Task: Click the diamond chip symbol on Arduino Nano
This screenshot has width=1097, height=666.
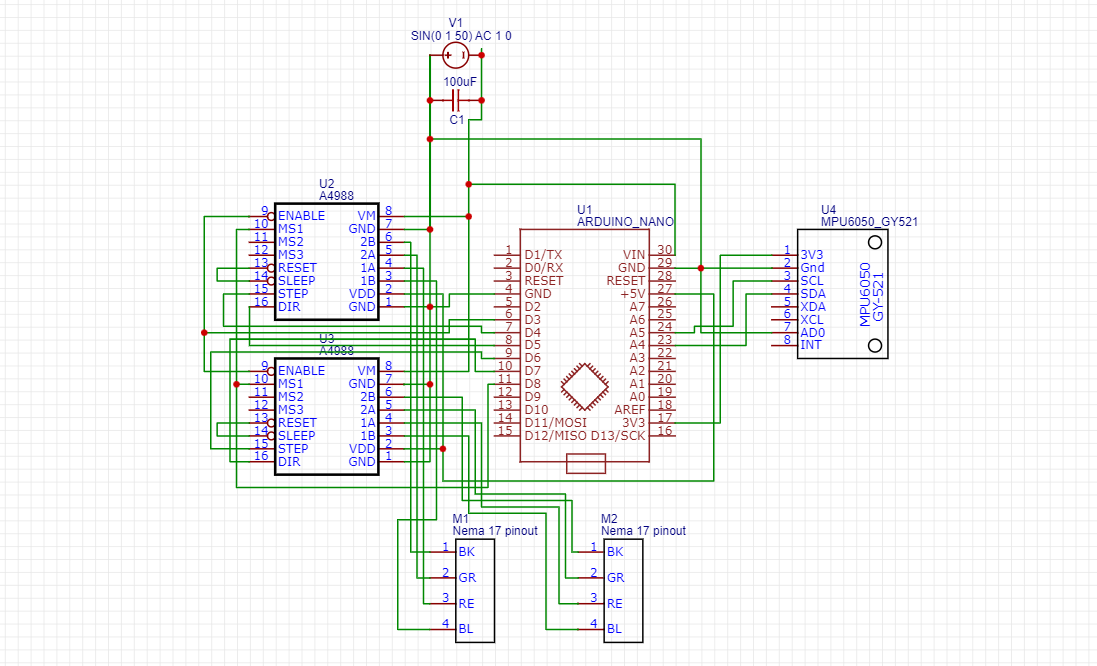Action: [x=585, y=386]
